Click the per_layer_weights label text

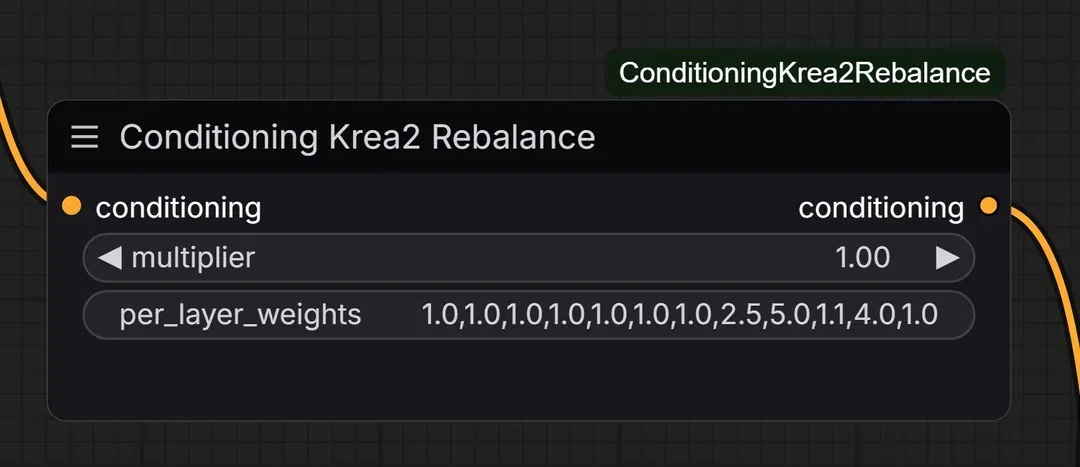[x=240, y=315]
